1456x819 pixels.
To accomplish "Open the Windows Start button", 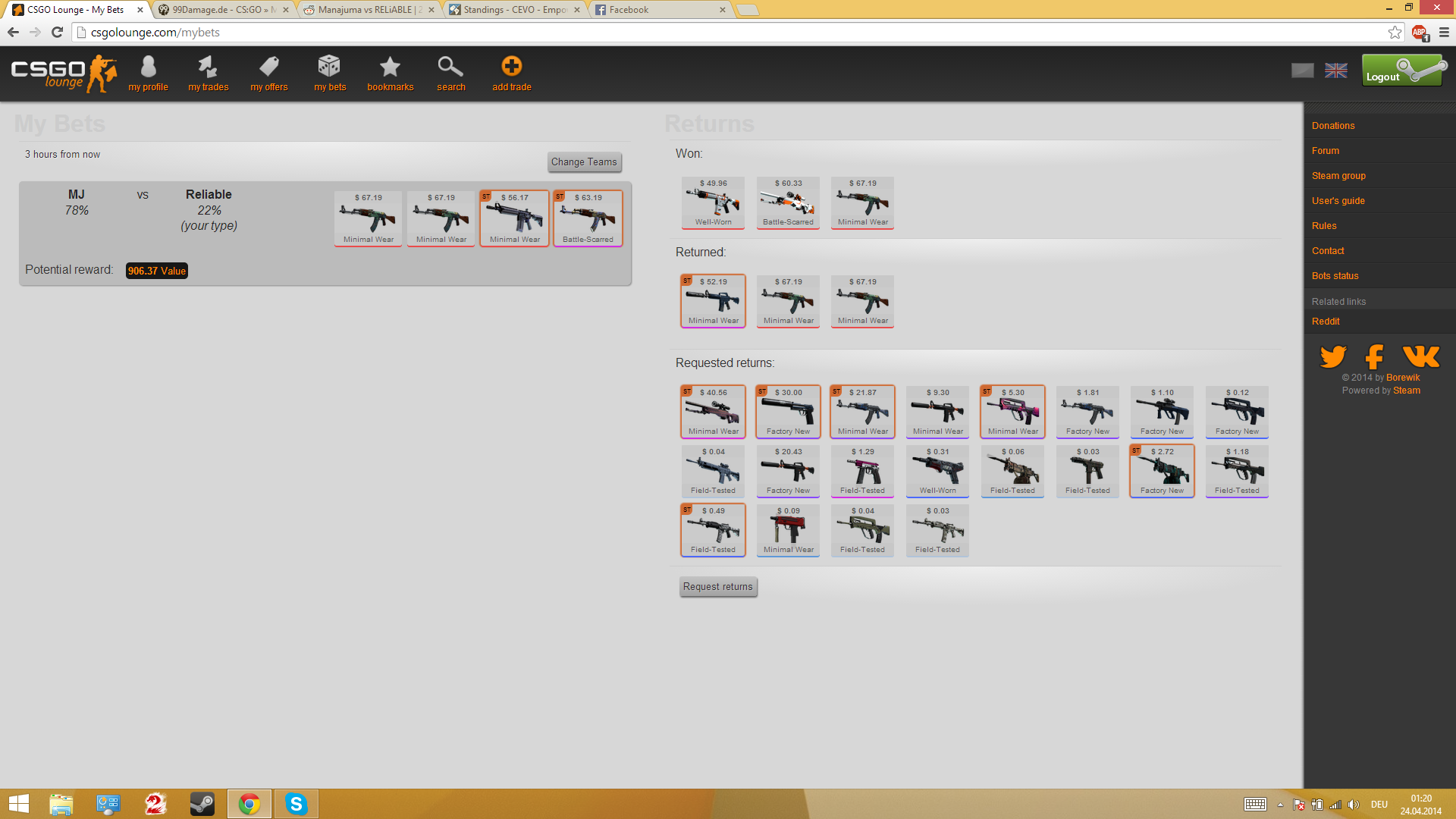I will point(18,804).
